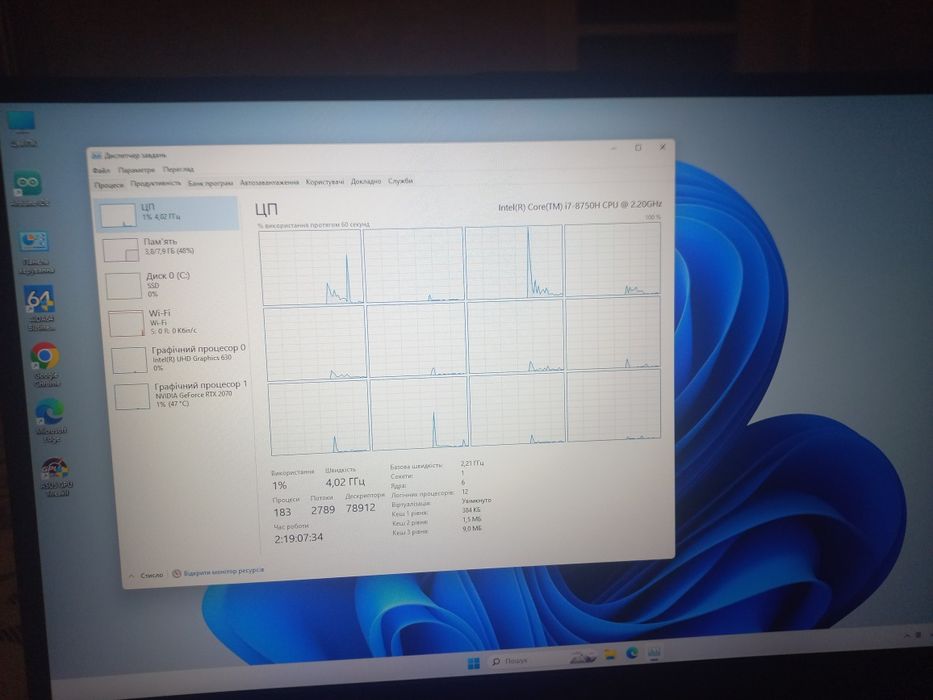Click the ЦП mini graph thumbnail

click(118, 215)
